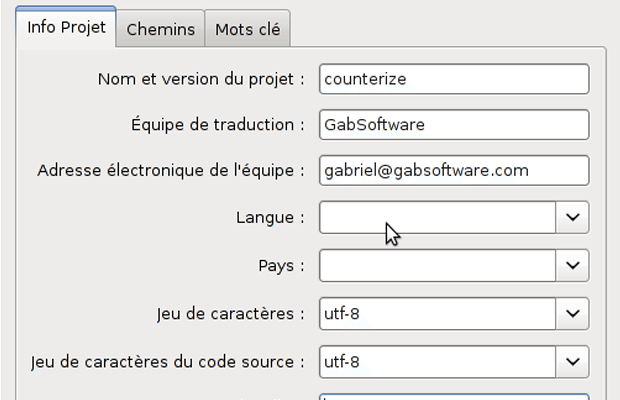
Task: Click the team email address field
Action: [454, 171]
